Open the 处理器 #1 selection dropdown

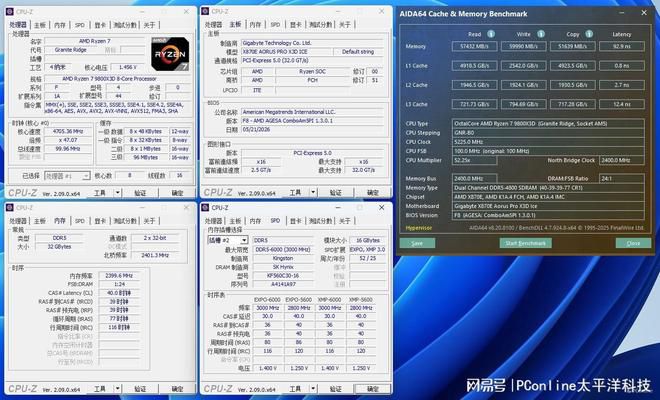[86, 176]
